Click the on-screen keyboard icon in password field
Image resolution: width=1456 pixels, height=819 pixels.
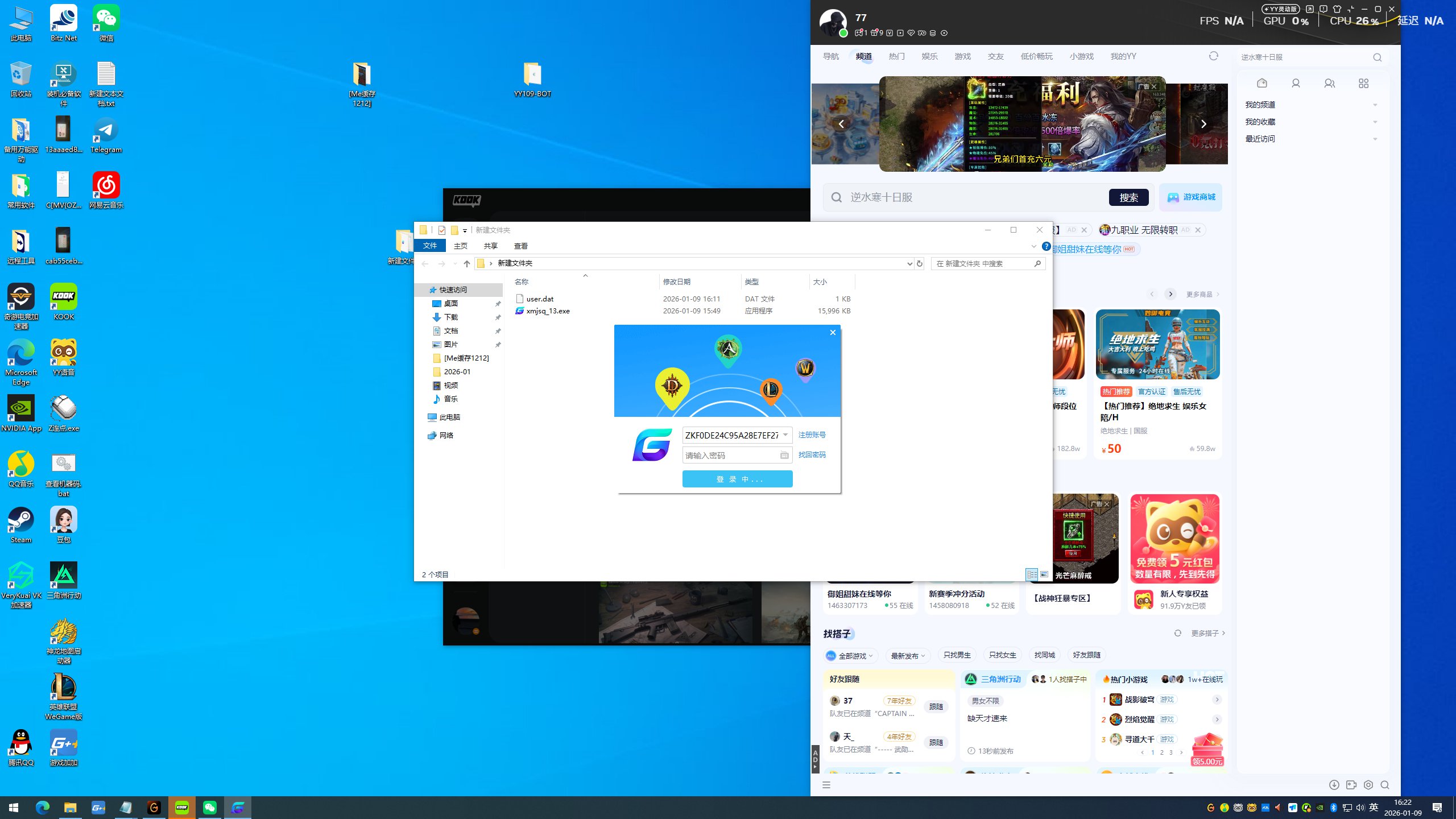click(x=784, y=455)
